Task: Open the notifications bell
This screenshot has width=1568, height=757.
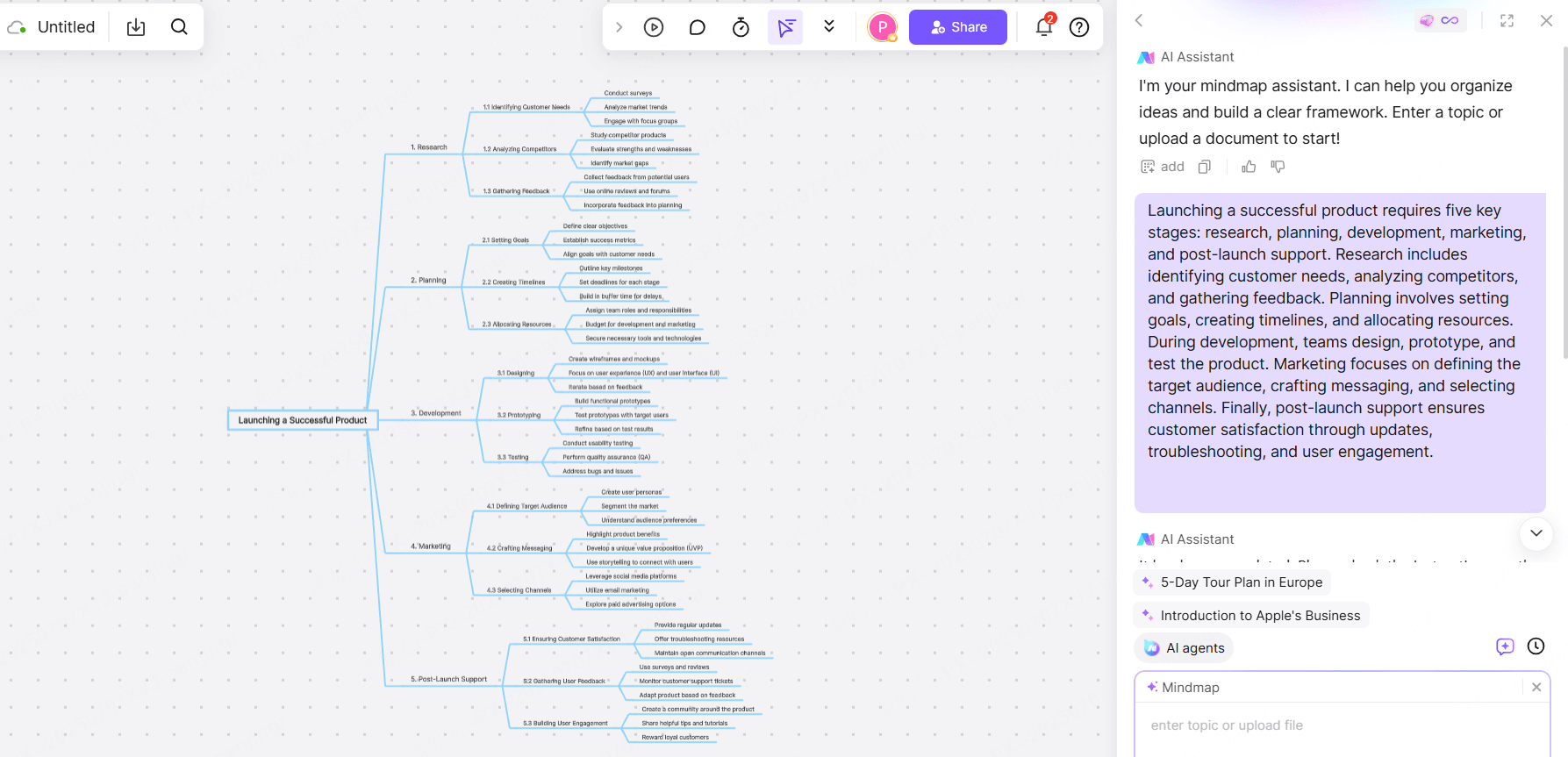Action: tap(1044, 26)
